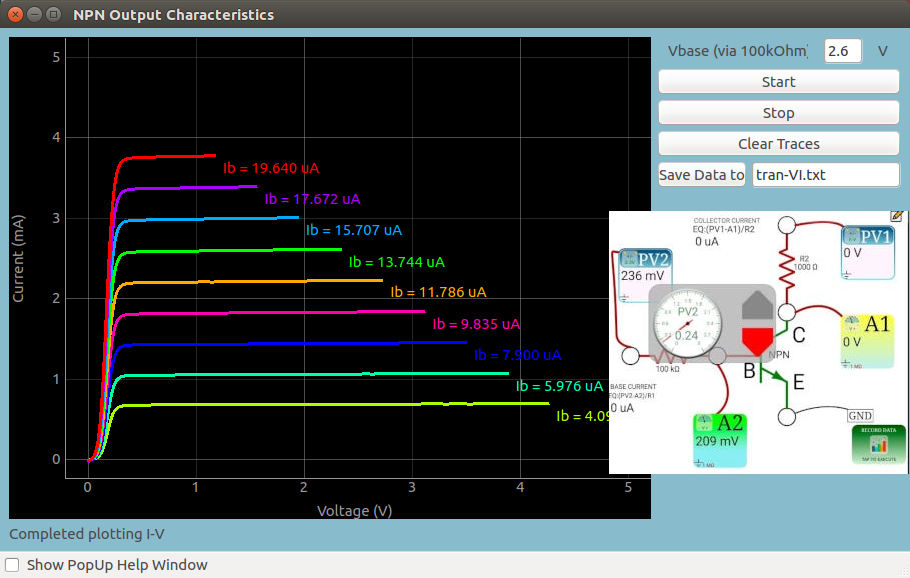The width and height of the screenshot is (910, 578).
Task: Minimize the NPN Output Characteristics window
Action: [33, 15]
